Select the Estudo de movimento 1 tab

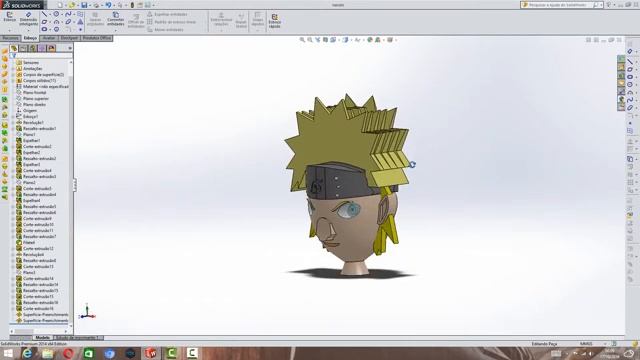[x=78, y=338]
